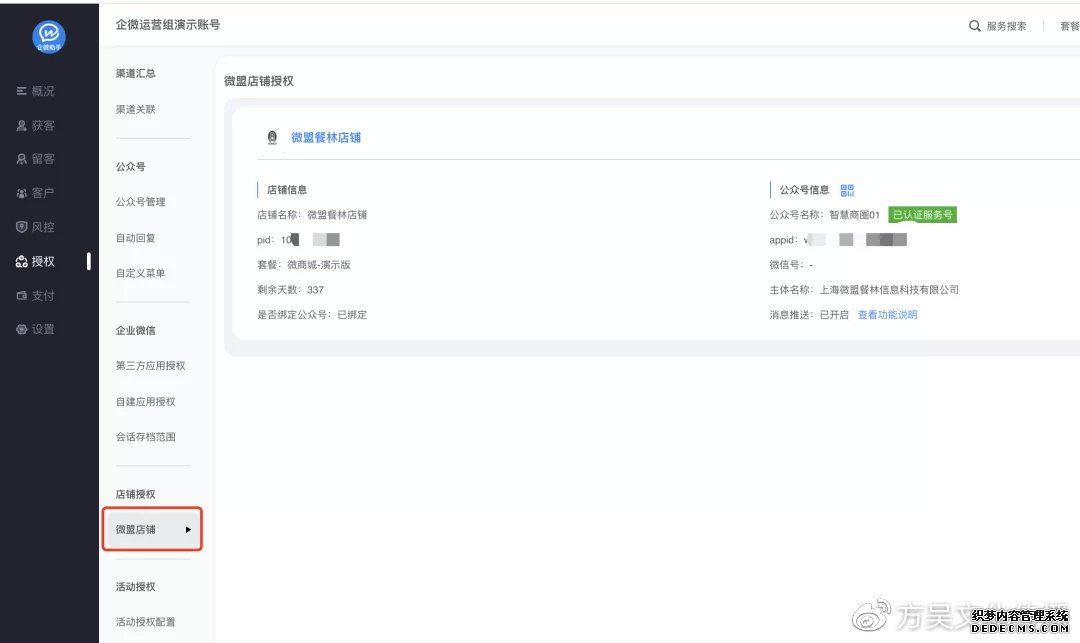
Task: Click the 企业微信 section header
Action: tap(136, 330)
